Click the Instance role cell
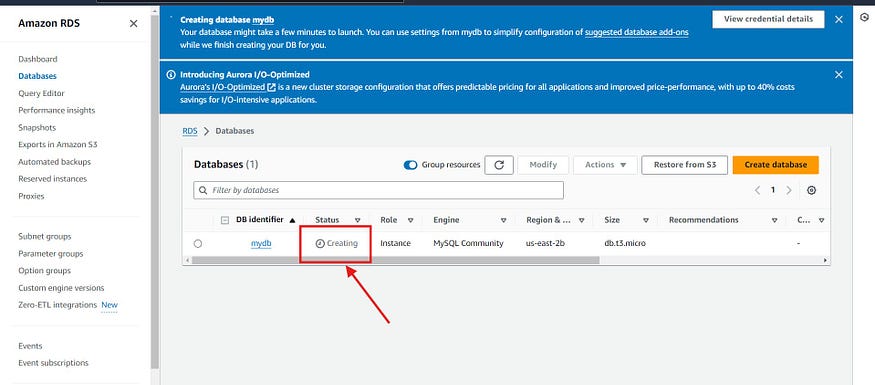 (x=395, y=243)
